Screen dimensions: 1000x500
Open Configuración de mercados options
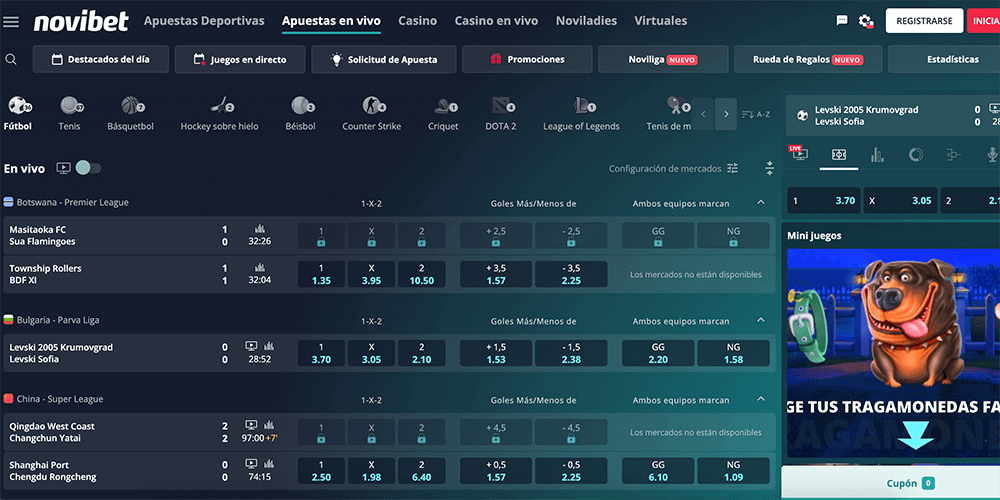tap(674, 169)
